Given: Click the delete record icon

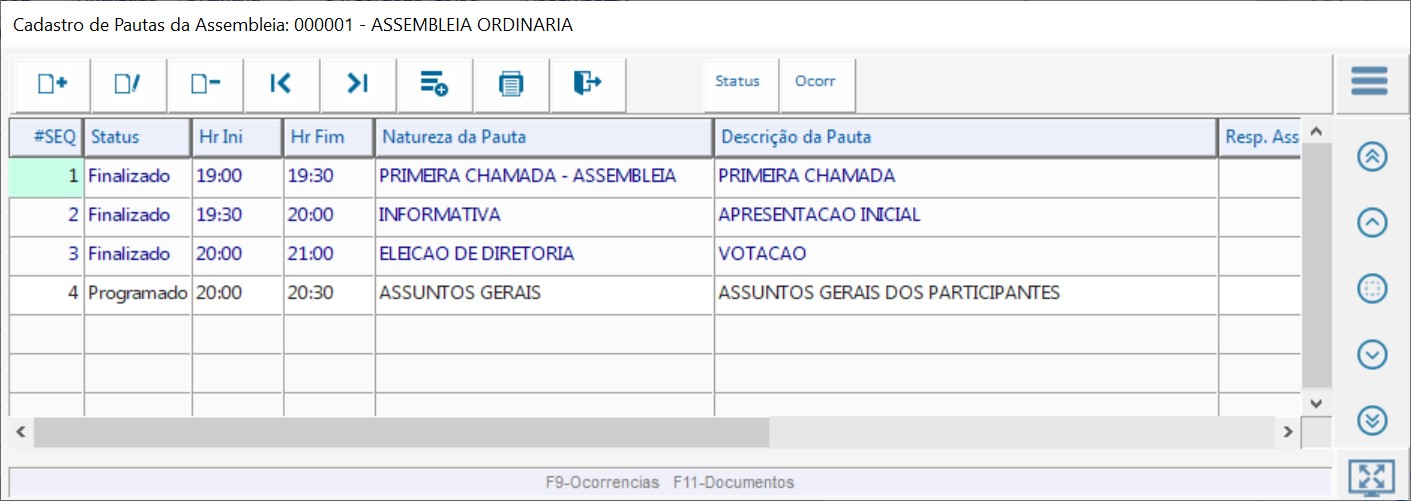Looking at the screenshot, I should [x=205, y=84].
